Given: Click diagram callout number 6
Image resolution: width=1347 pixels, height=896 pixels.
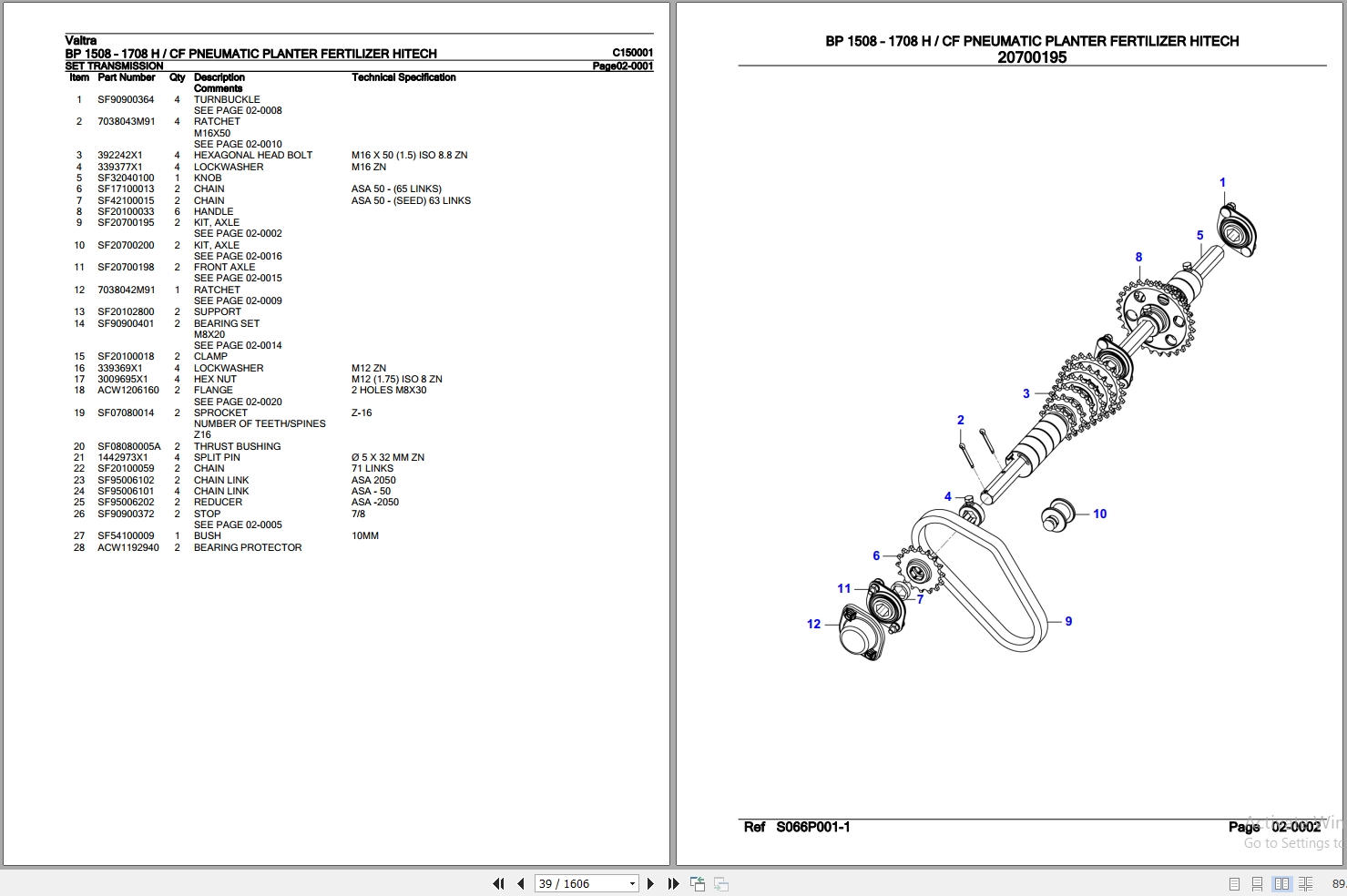Looking at the screenshot, I should pos(876,555).
